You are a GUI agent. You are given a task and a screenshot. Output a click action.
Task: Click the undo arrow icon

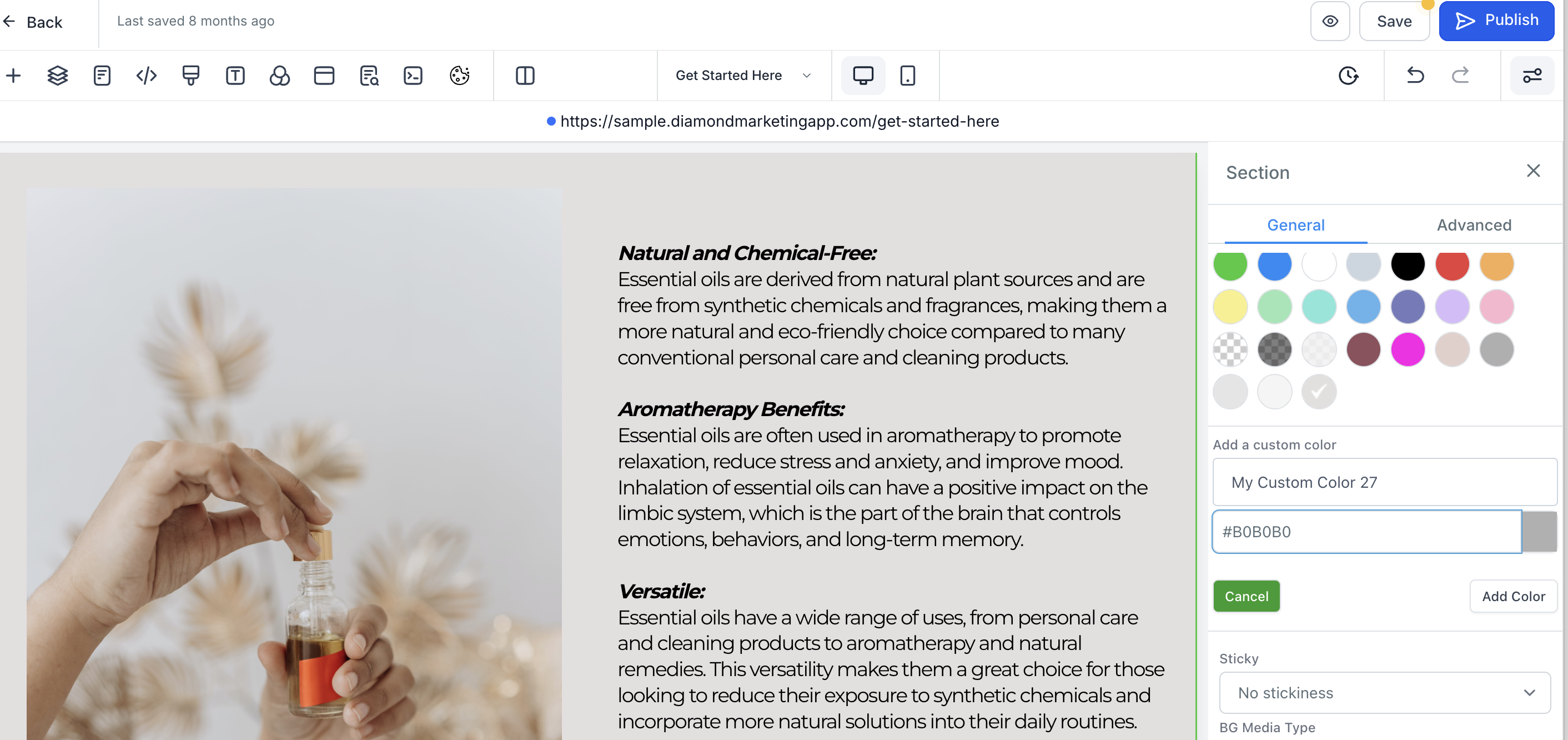tap(1415, 76)
